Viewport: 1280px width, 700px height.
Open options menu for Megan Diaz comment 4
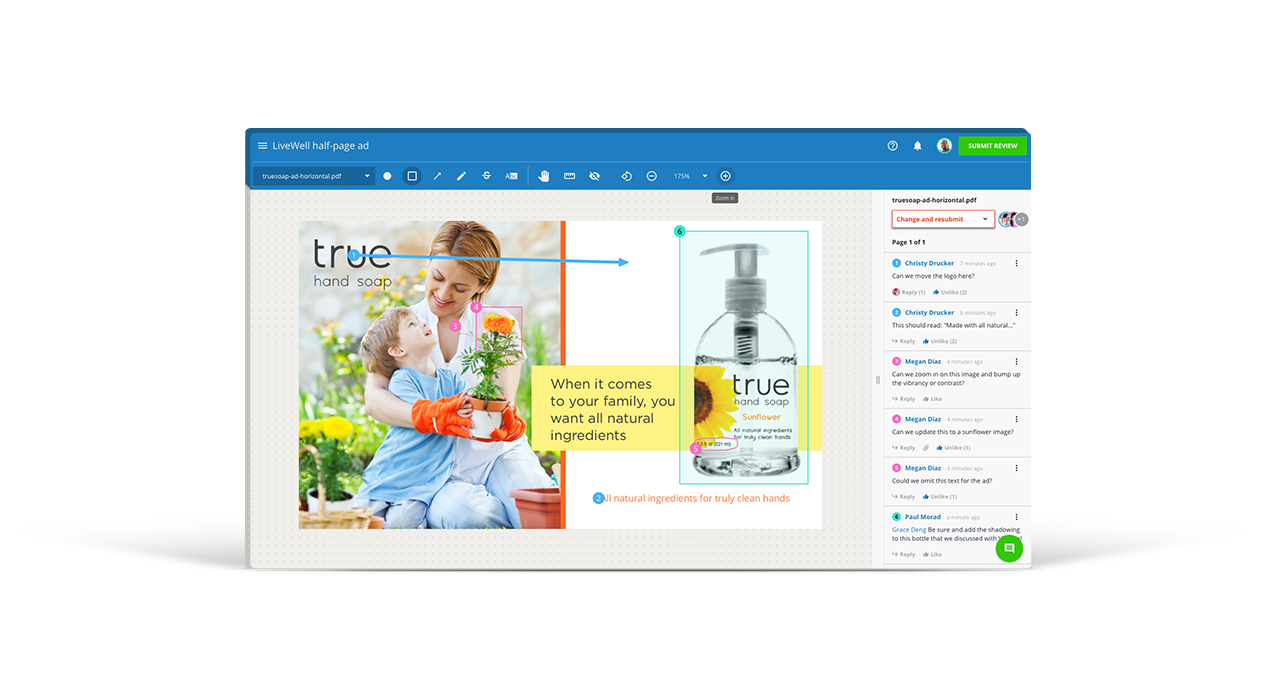(x=1017, y=419)
